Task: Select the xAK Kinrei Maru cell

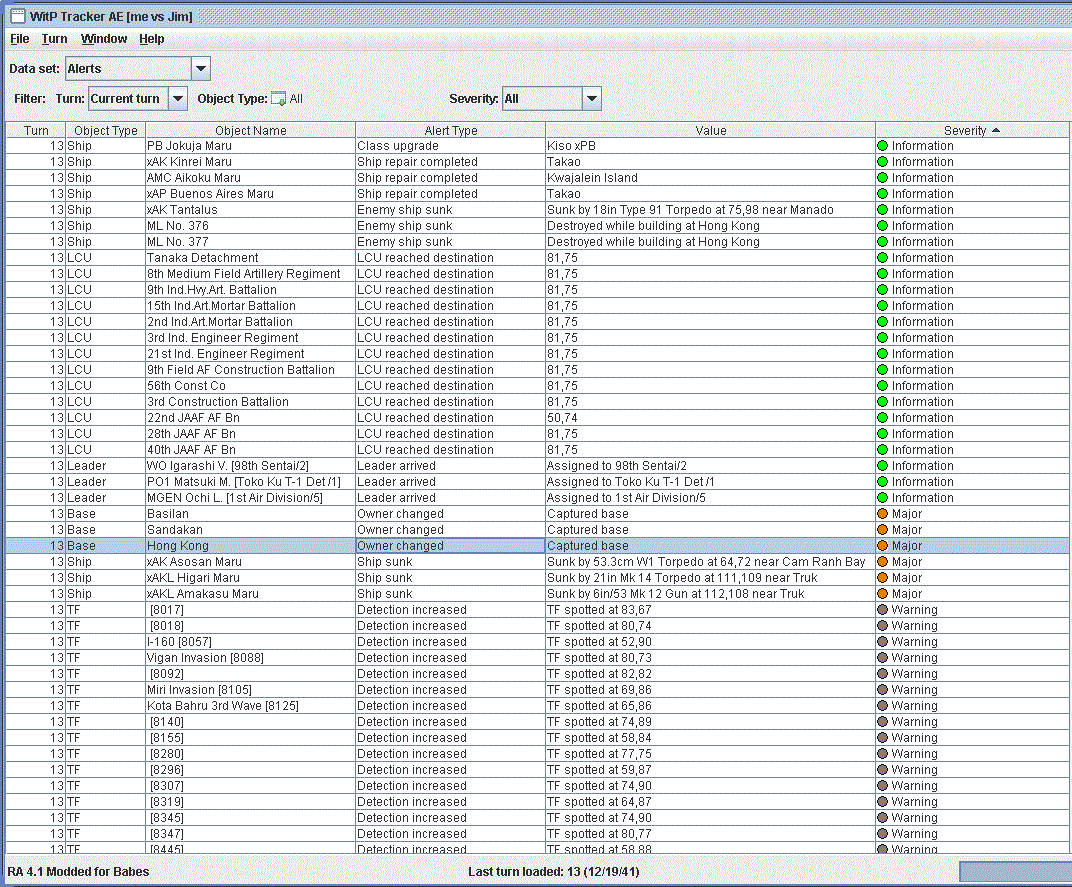Action: coord(250,162)
